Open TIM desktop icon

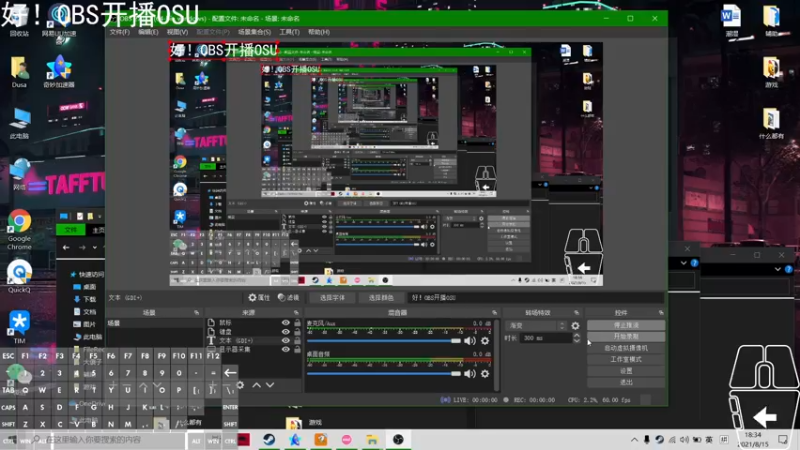[x=19, y=327]
